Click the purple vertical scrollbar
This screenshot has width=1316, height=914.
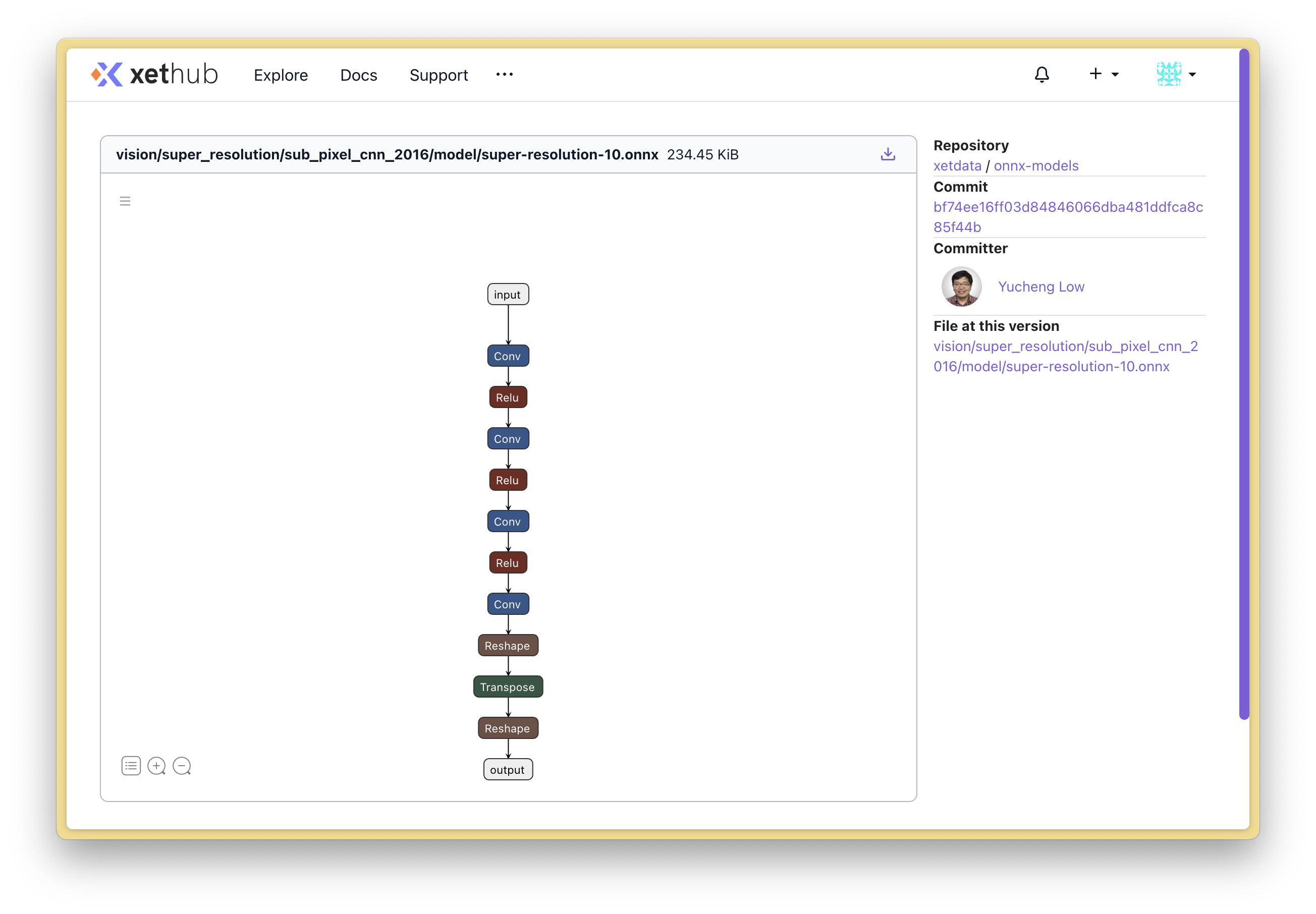1243,384
